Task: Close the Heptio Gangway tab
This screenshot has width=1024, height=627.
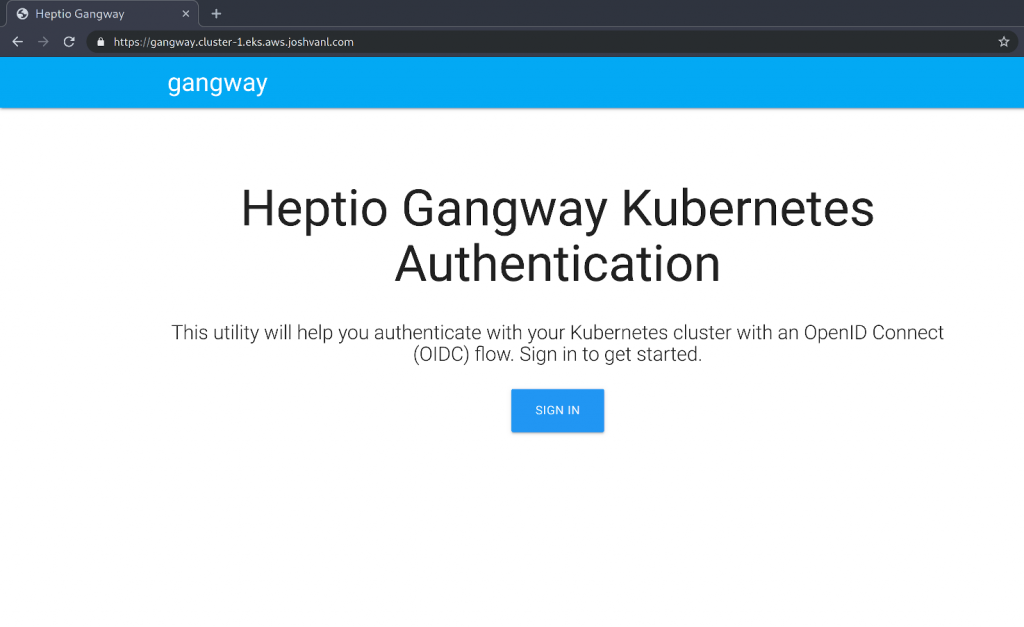Action: [x=185, y=14]
